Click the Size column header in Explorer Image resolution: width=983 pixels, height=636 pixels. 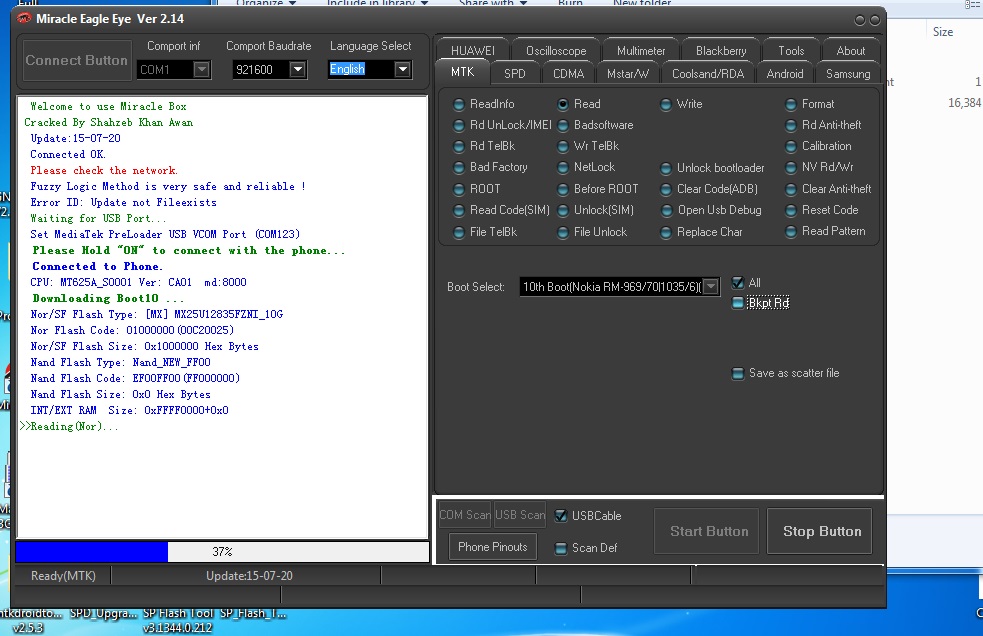pyautogui.click(x=943, y=32)
